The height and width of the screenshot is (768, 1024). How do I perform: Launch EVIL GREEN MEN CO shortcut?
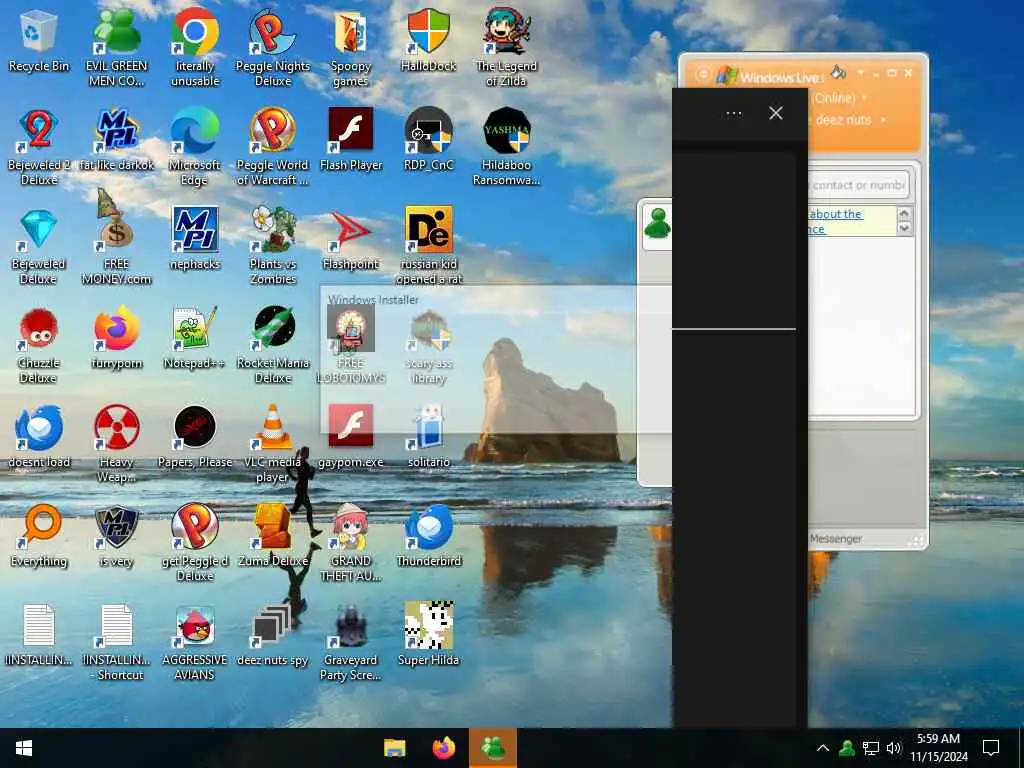(116, 46)
